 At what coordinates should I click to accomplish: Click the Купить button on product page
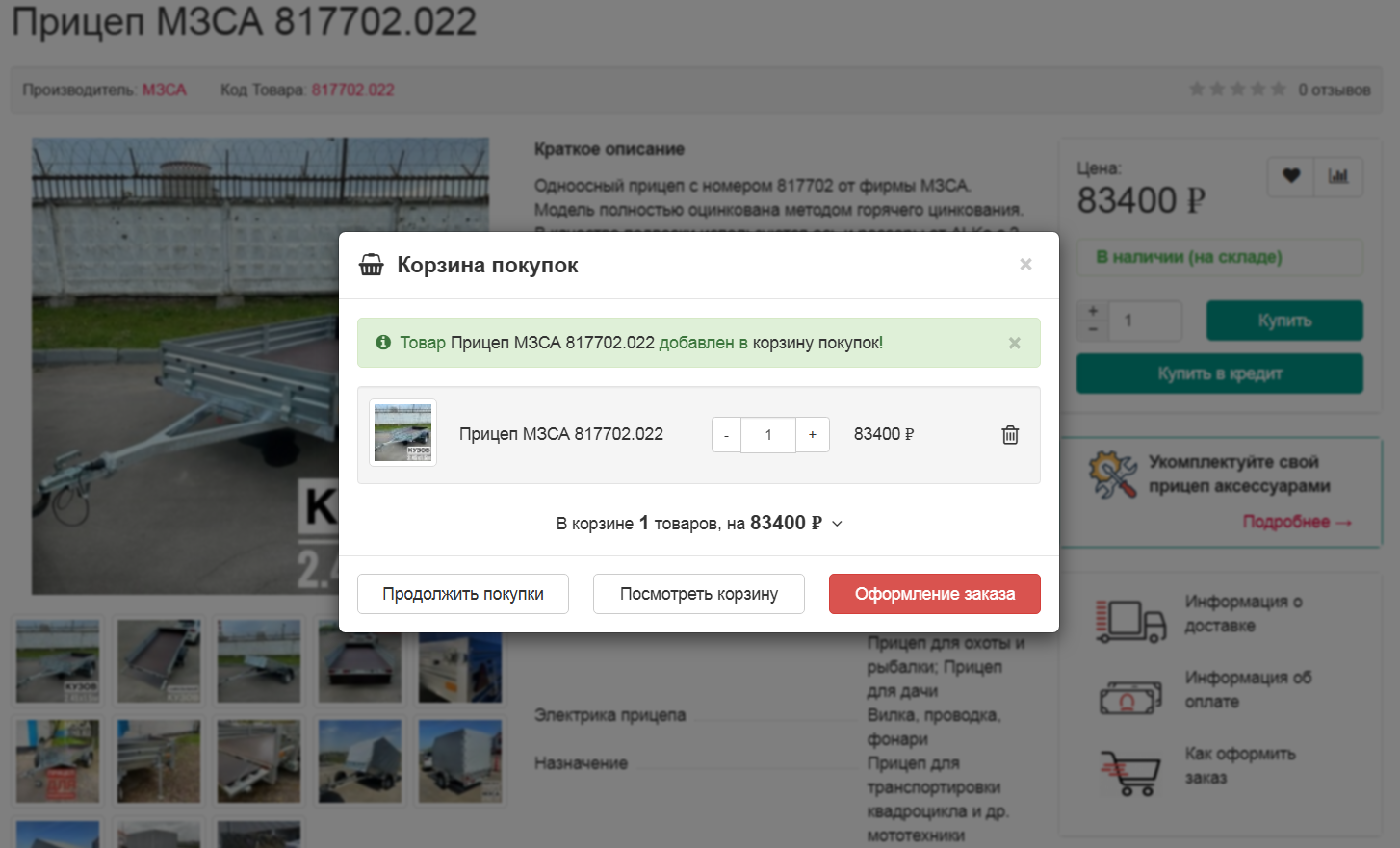pyautogui.click(x=1284, y=321)
